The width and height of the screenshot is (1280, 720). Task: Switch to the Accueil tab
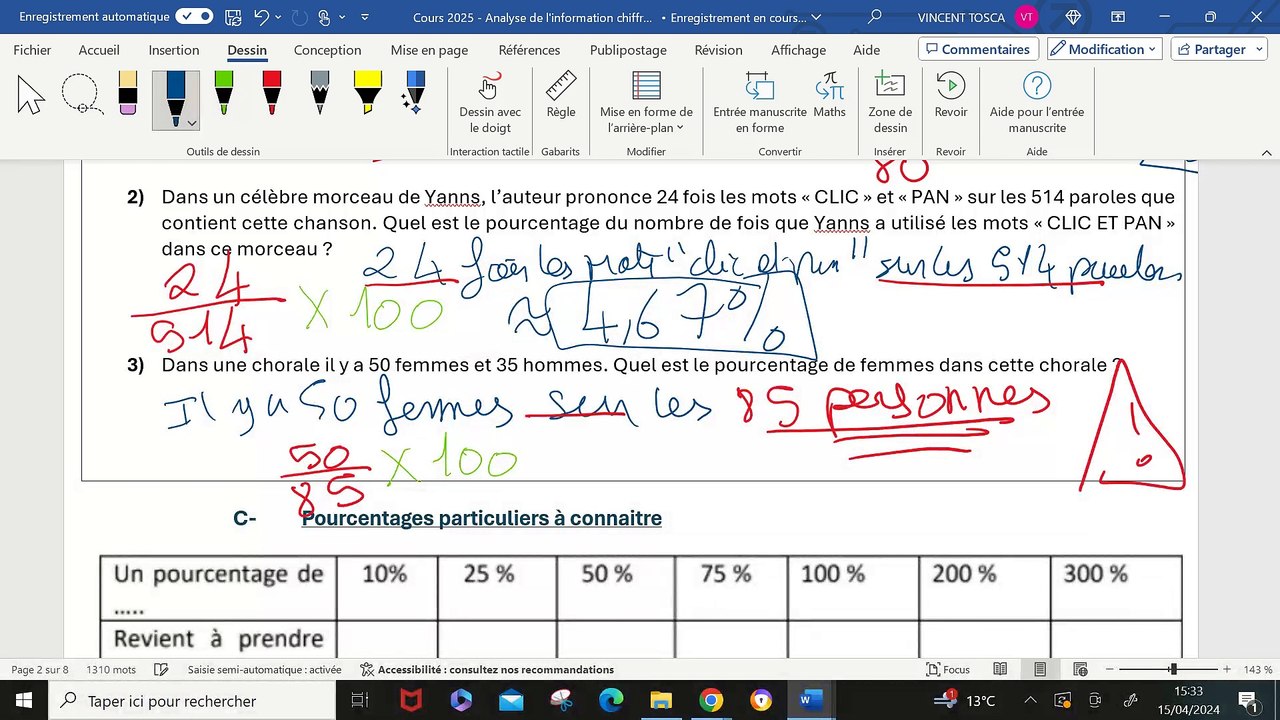click(x=99, y=50)
